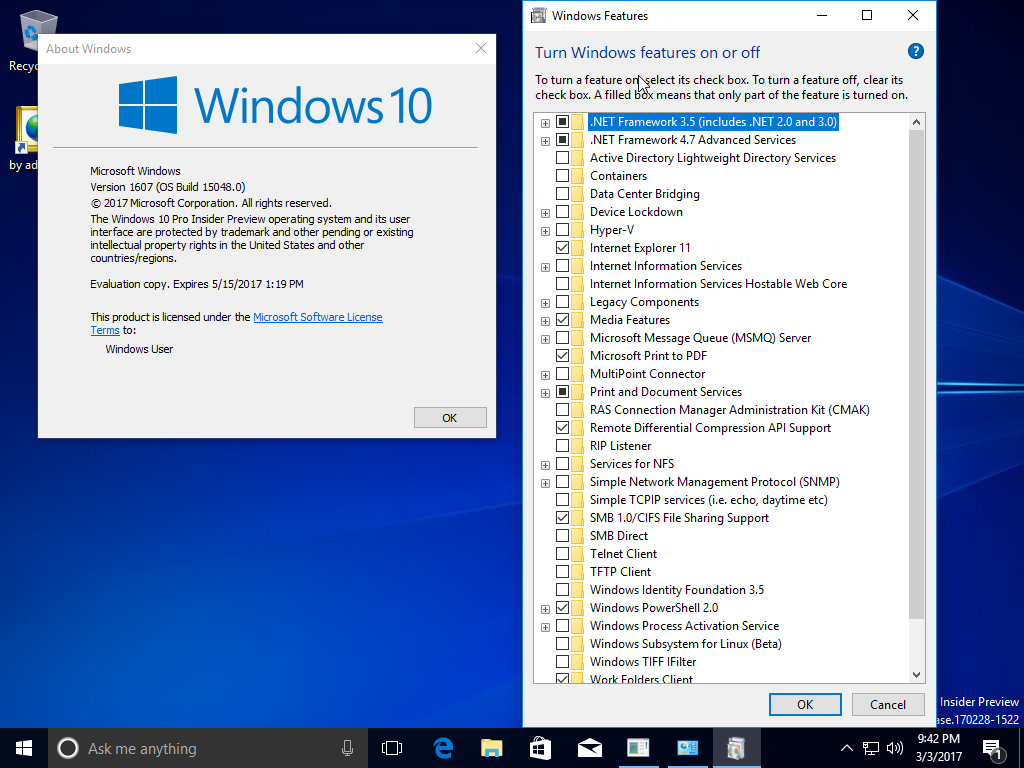Screen dimensions: 1024x768
Task: Enable the Containers checkbox
Action: [562, 176]
